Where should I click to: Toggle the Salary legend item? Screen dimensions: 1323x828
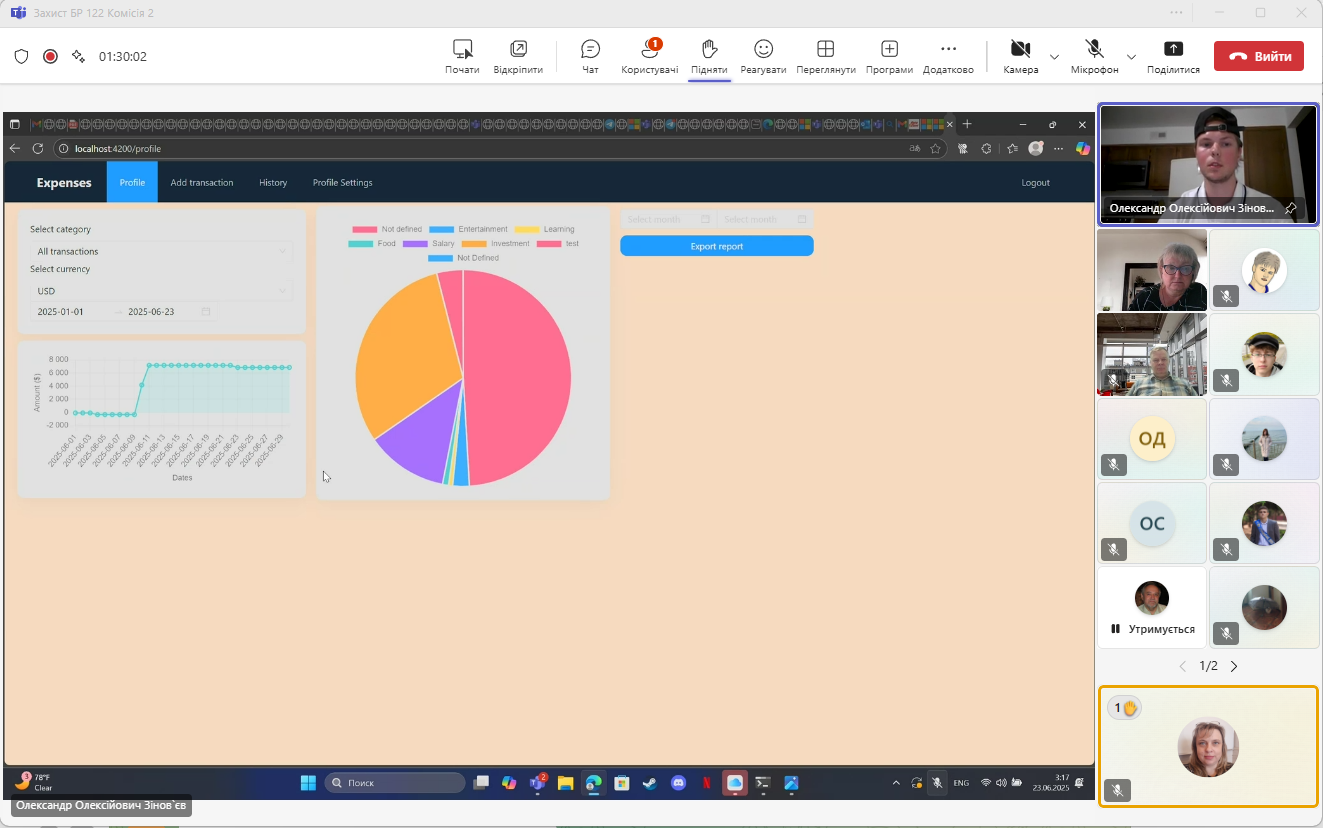[429, 243]
